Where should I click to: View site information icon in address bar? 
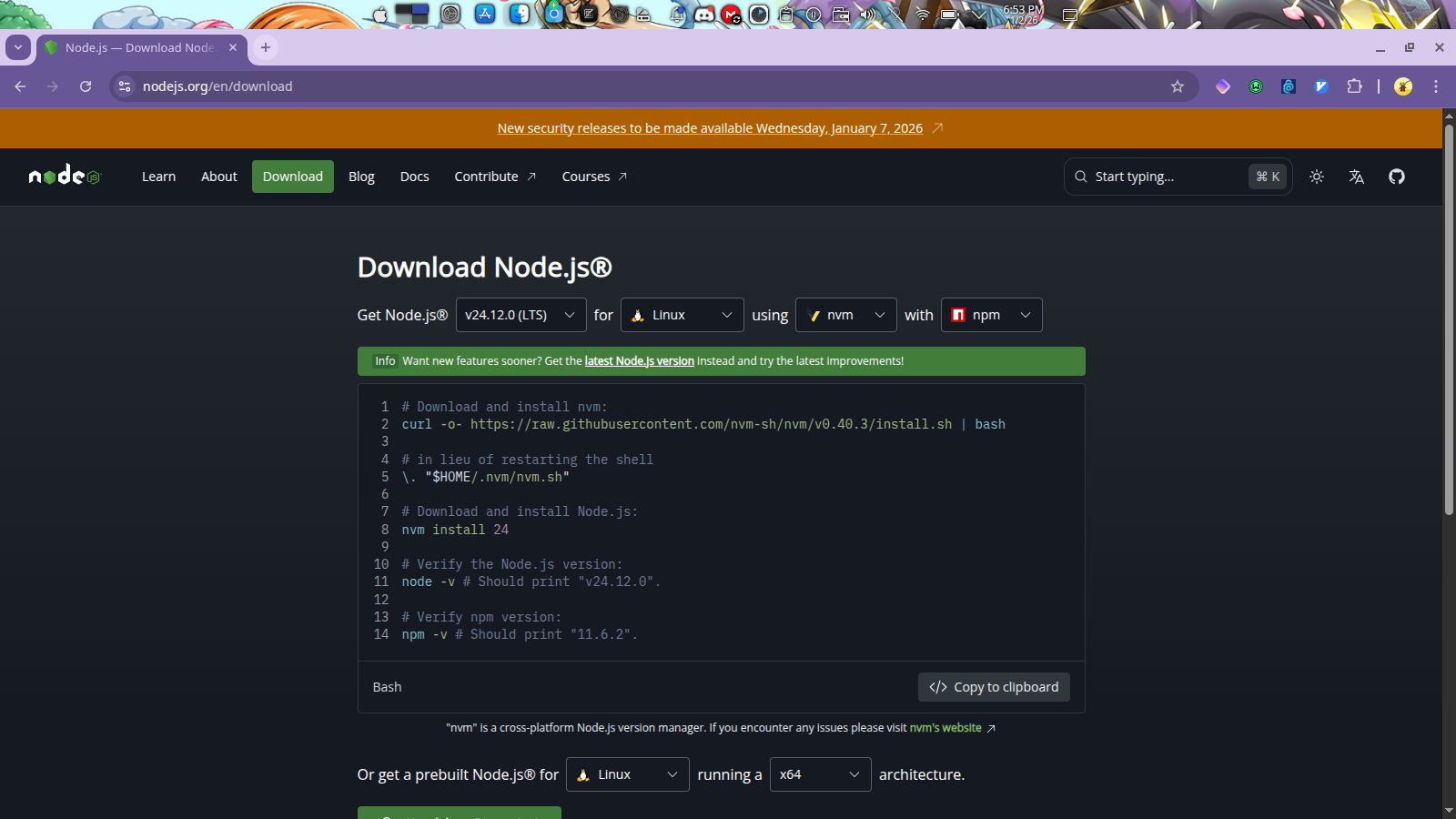pyautogui.click(x=125, y=86)
